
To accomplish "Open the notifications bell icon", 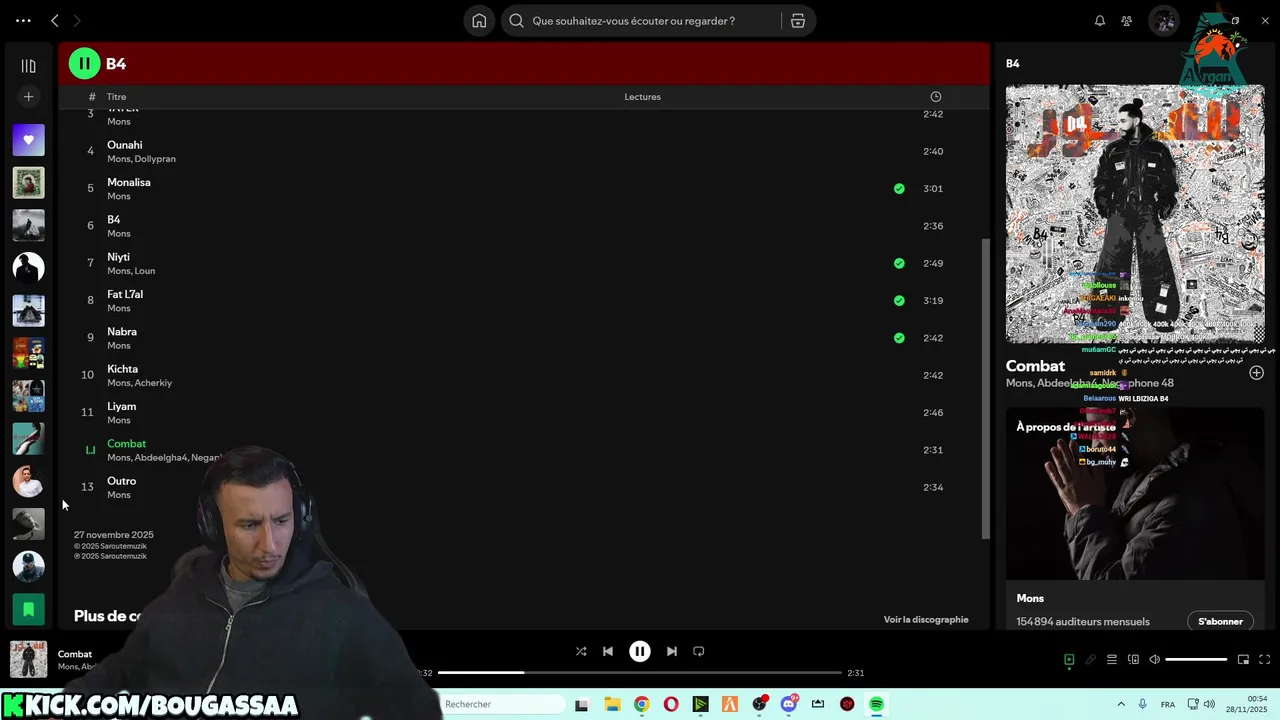I will coord(1100,21).
